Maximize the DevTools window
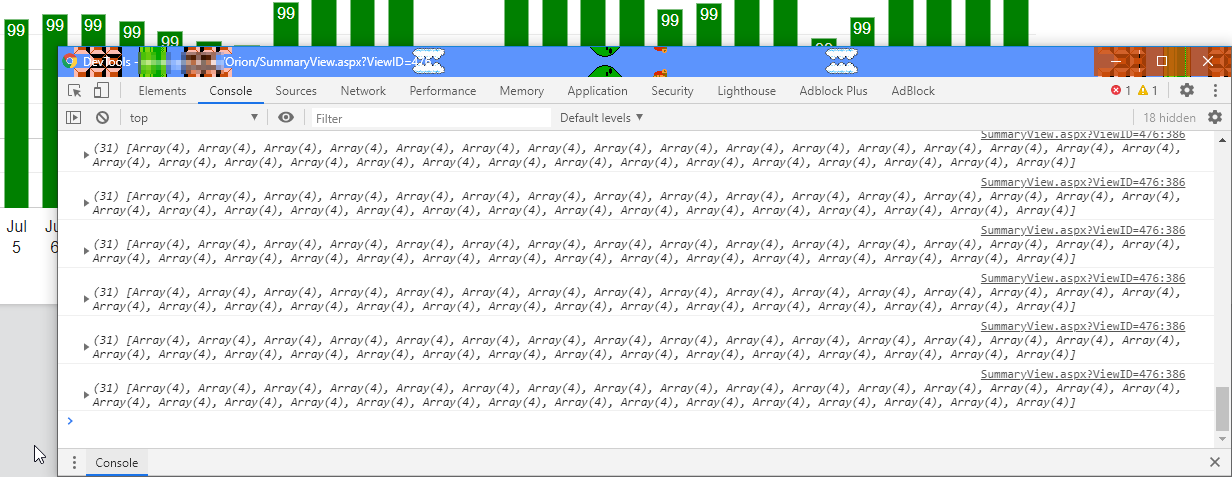Viewport: 1232px width, 477px height. point(1162,61)
